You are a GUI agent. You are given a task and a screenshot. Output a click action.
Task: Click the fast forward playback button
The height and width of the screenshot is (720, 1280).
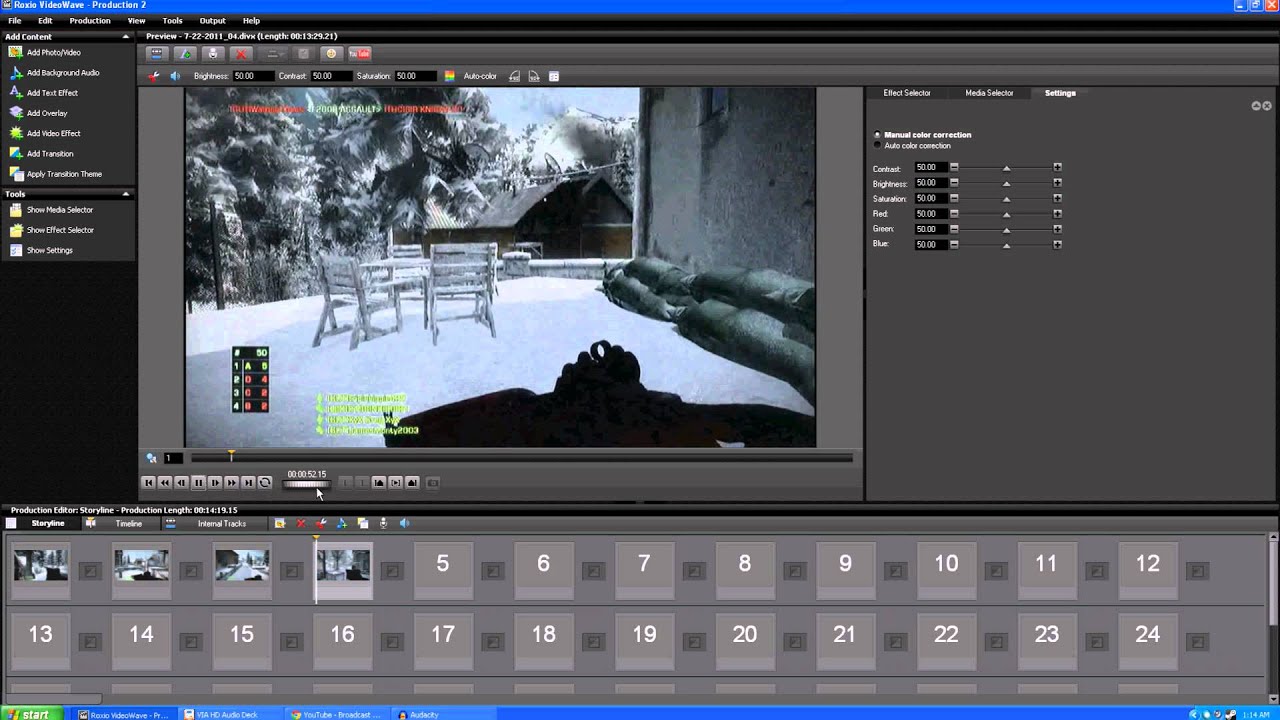coord(232,483)
